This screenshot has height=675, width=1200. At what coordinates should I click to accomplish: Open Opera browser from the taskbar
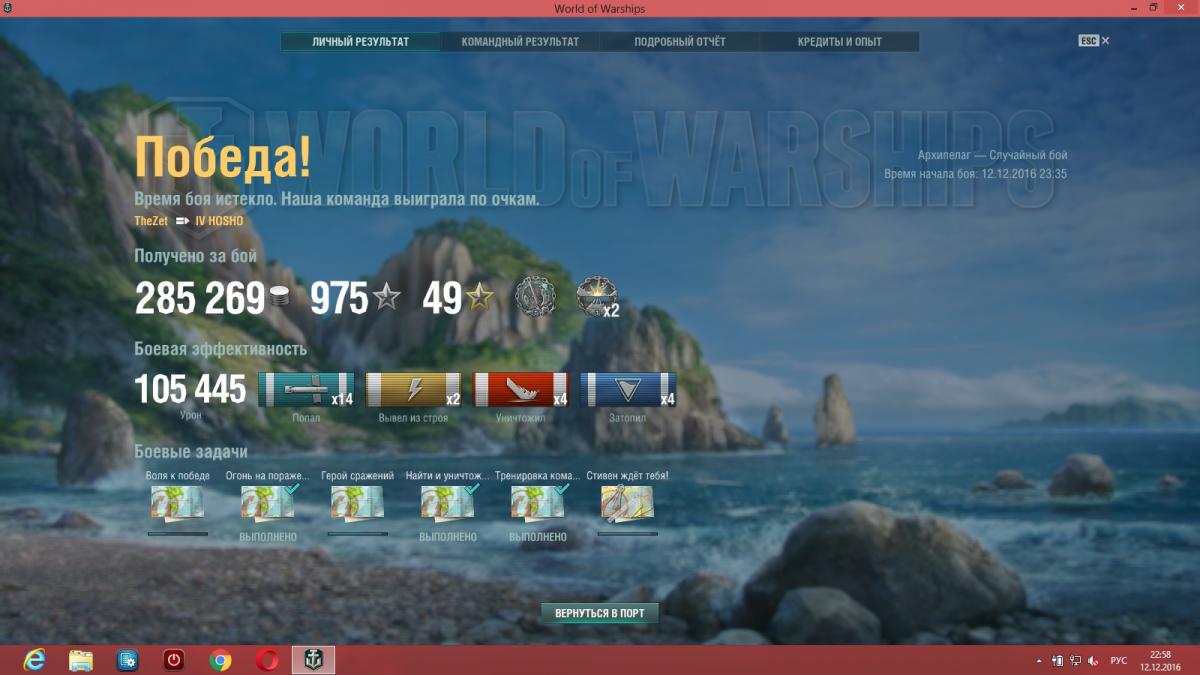[267, 660]
